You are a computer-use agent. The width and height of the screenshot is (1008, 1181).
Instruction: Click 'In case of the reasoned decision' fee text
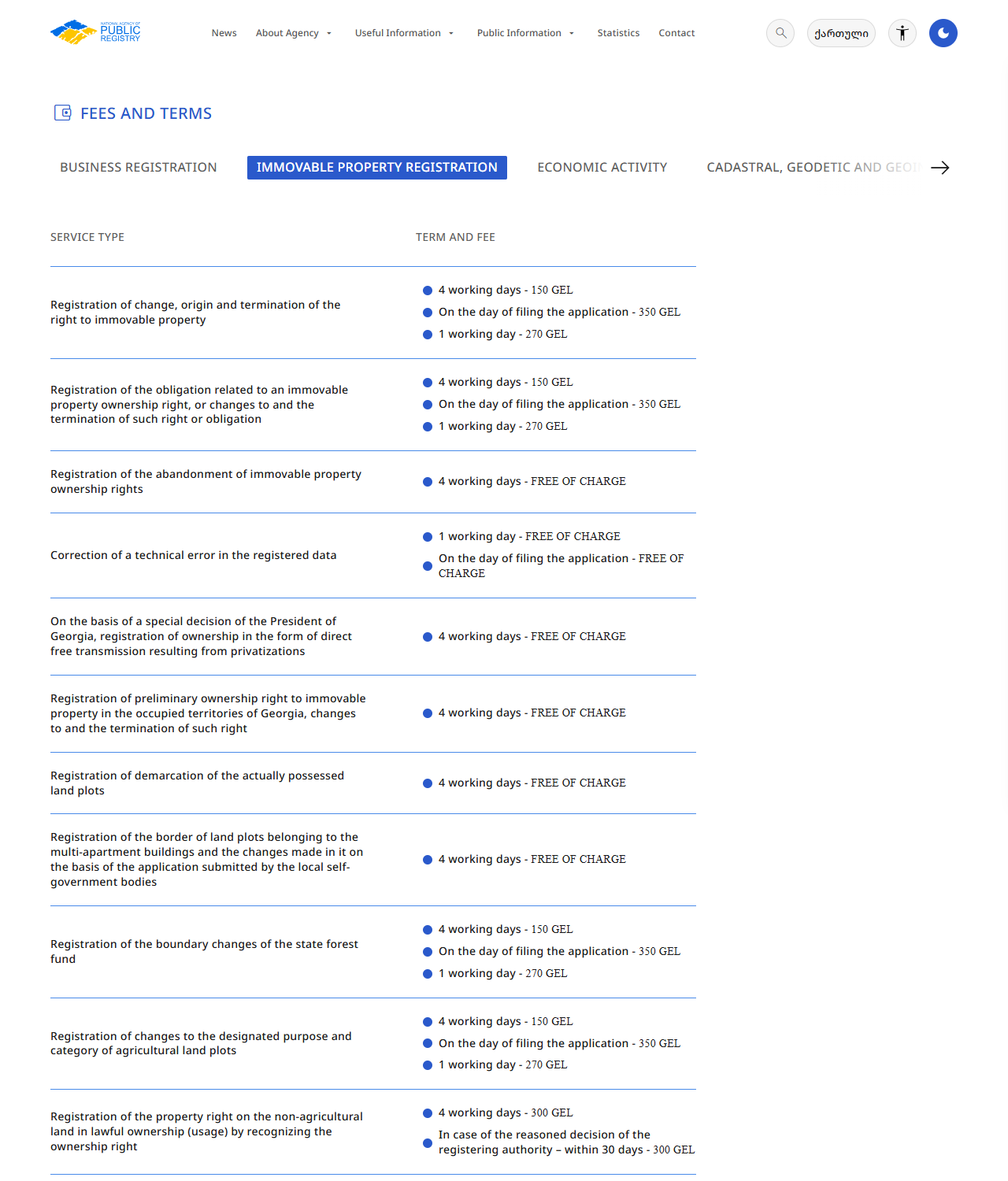click(566, 1142)
